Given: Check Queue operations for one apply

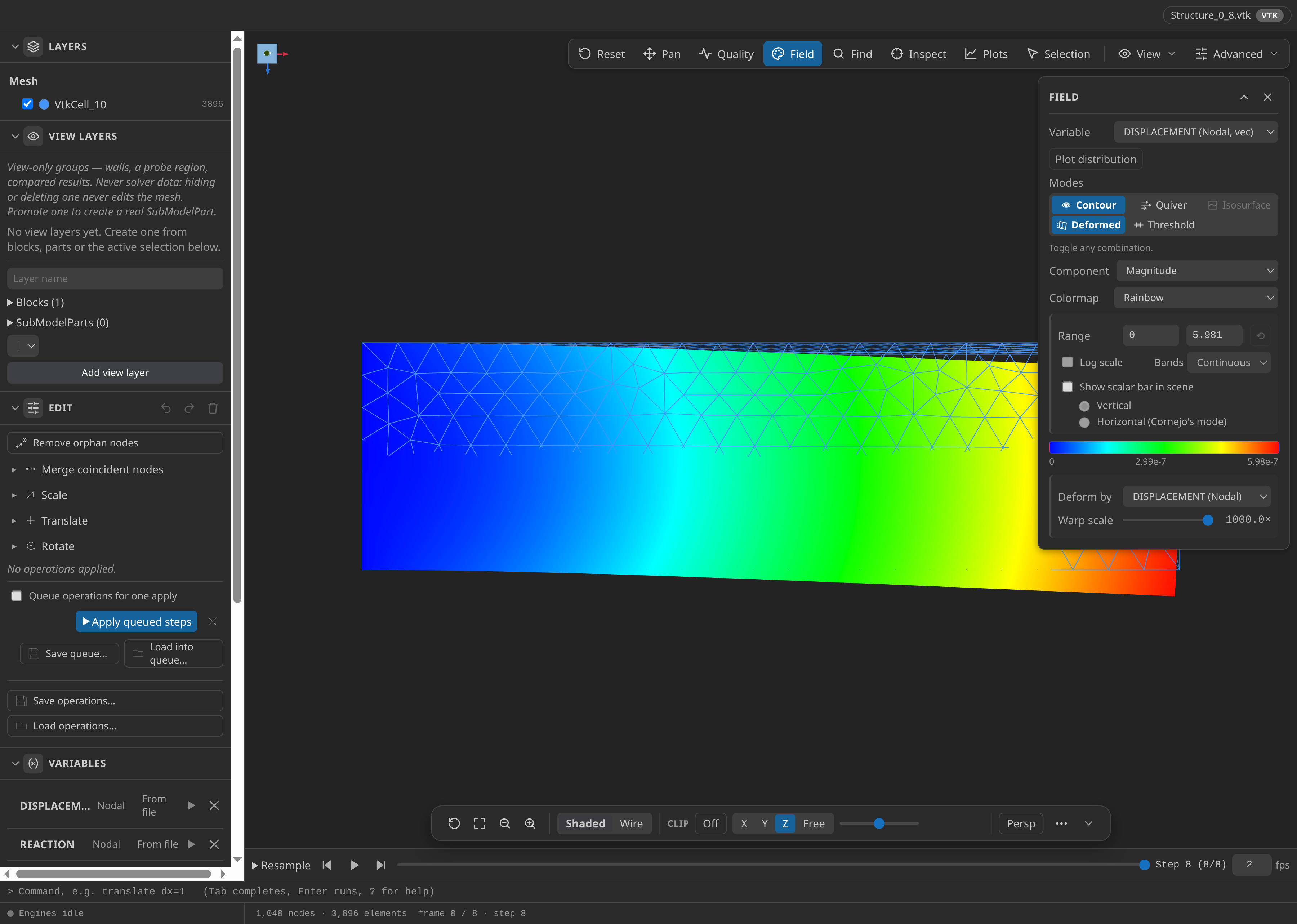Looking at the screenshot, I should pos(17,596).
